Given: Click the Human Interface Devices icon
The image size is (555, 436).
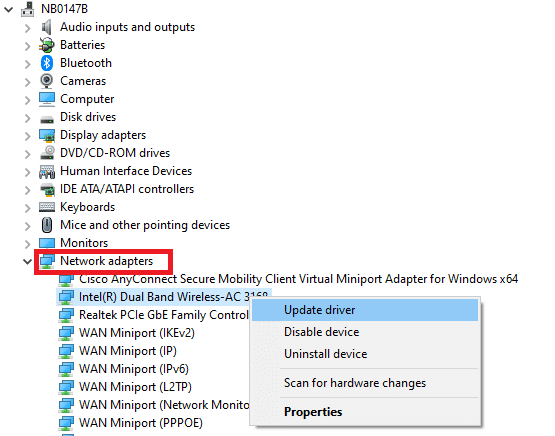Looking at the screenshot, I should click(x=47, y=171).
